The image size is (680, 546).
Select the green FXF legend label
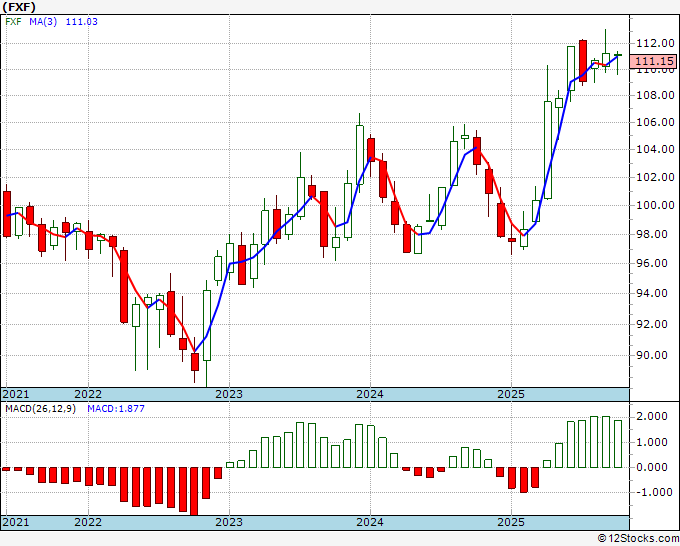pyautogui.click(x=13, y=22)
